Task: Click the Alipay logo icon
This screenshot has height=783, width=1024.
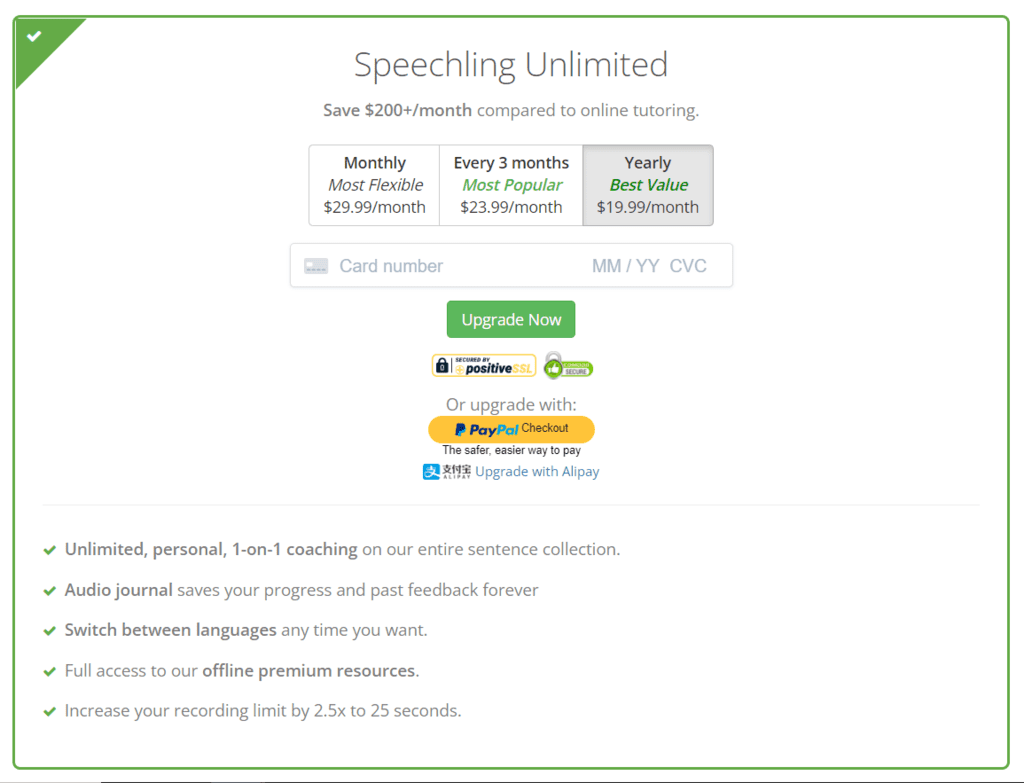Action: pyautogui.click(x=446, y=472)
